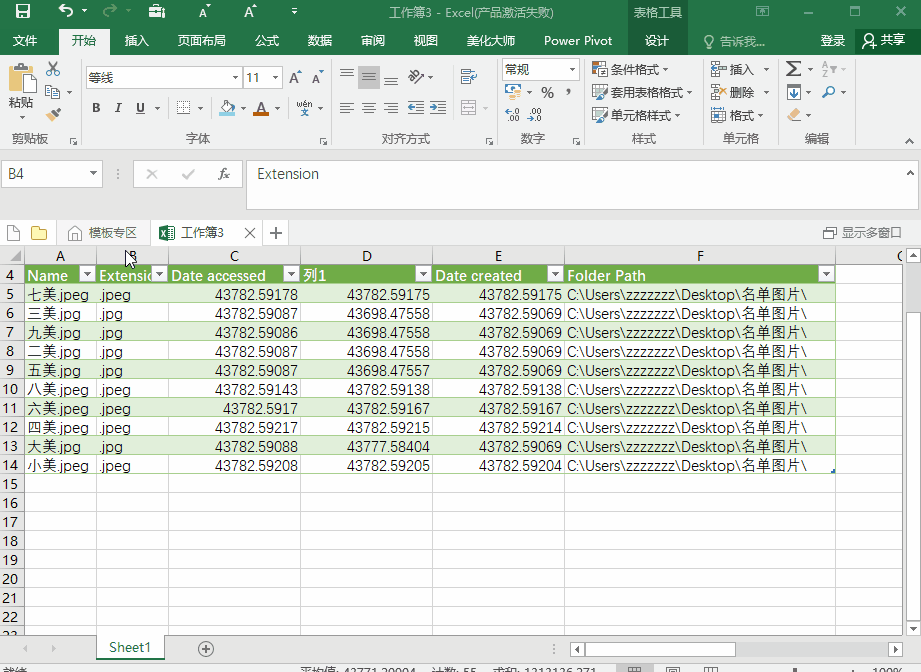Click the 条件格式 button

(x=630, y=69)
